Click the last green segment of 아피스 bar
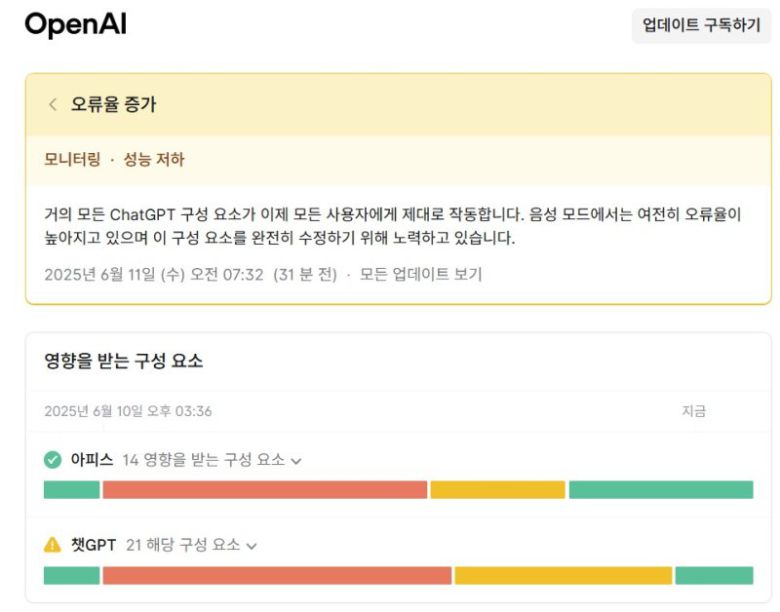This screenshot has height=612, width=780. tap(660, 490)
